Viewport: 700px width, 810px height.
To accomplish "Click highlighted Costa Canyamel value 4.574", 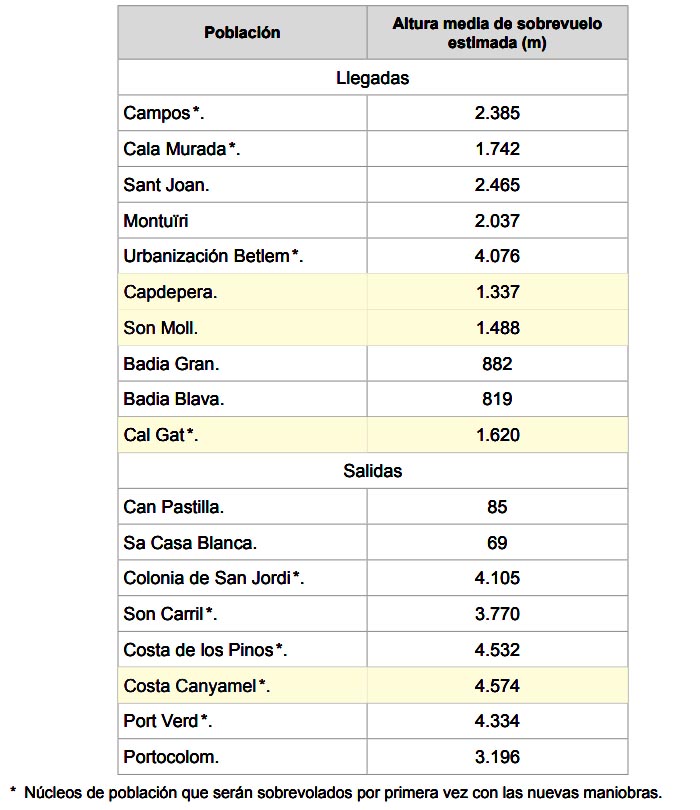I will tap(497, 686).
